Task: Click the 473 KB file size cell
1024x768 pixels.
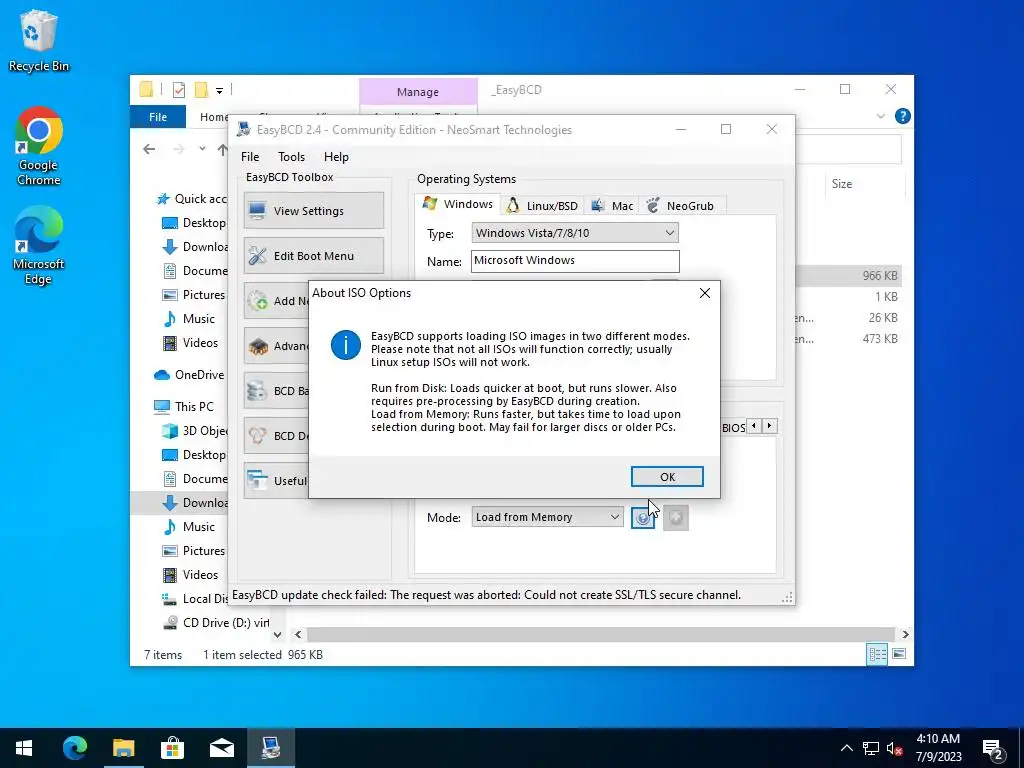Action: pyautogui.click(x=880, y=338)
